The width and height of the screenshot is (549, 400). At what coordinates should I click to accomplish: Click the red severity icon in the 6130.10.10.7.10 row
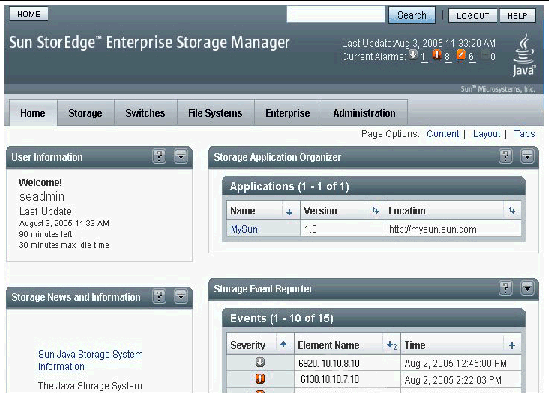coord(260,379)
